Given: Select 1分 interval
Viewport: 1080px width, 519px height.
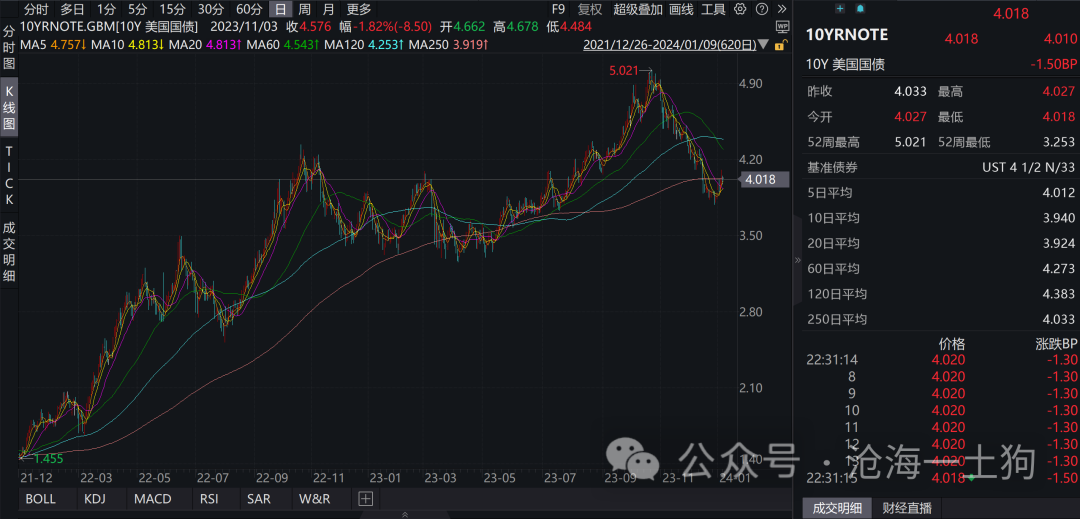Looking at the screenshot, I should [x=106, y=9].
